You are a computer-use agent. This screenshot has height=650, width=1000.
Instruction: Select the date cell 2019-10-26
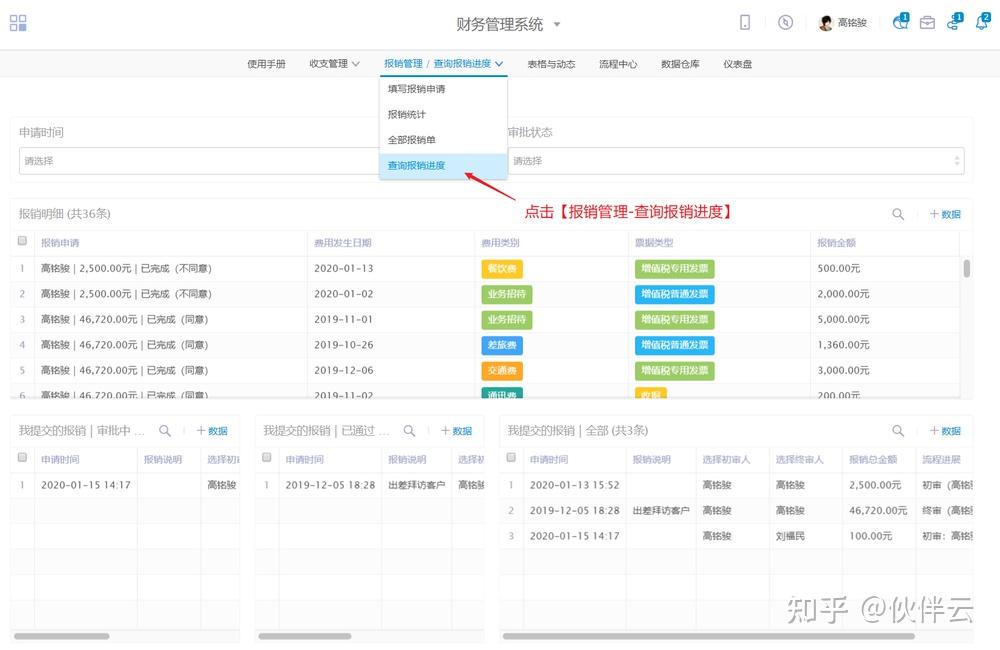[x=344, y=345]
